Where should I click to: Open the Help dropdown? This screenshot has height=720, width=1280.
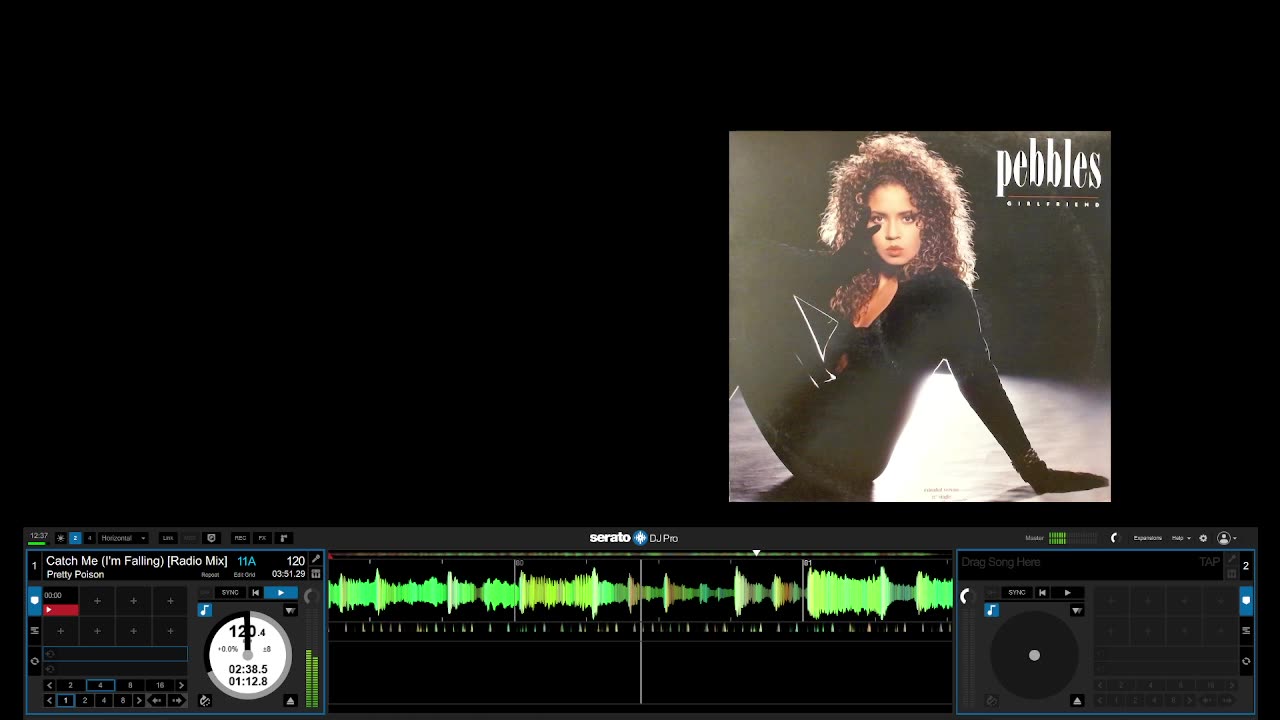[x=1181, y=538]
